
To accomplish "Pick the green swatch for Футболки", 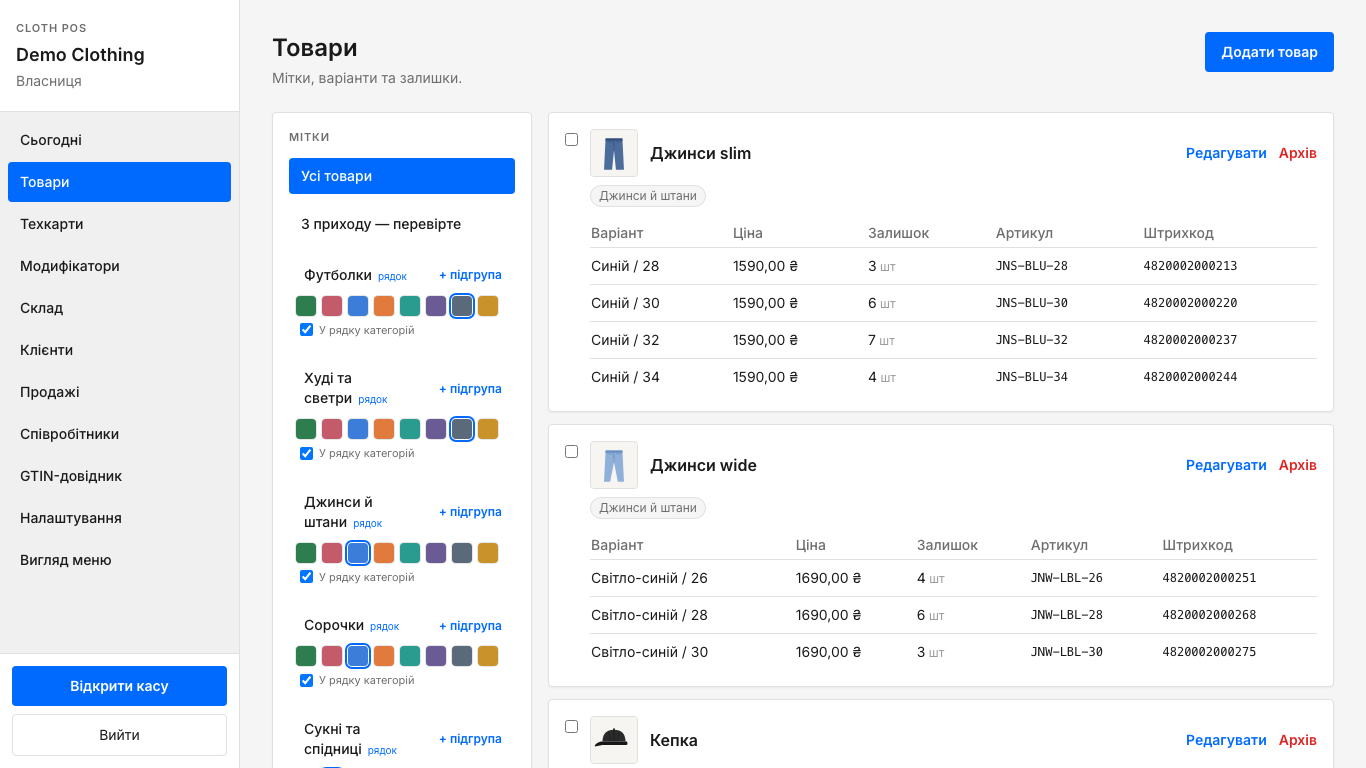I will click(306, 306).
